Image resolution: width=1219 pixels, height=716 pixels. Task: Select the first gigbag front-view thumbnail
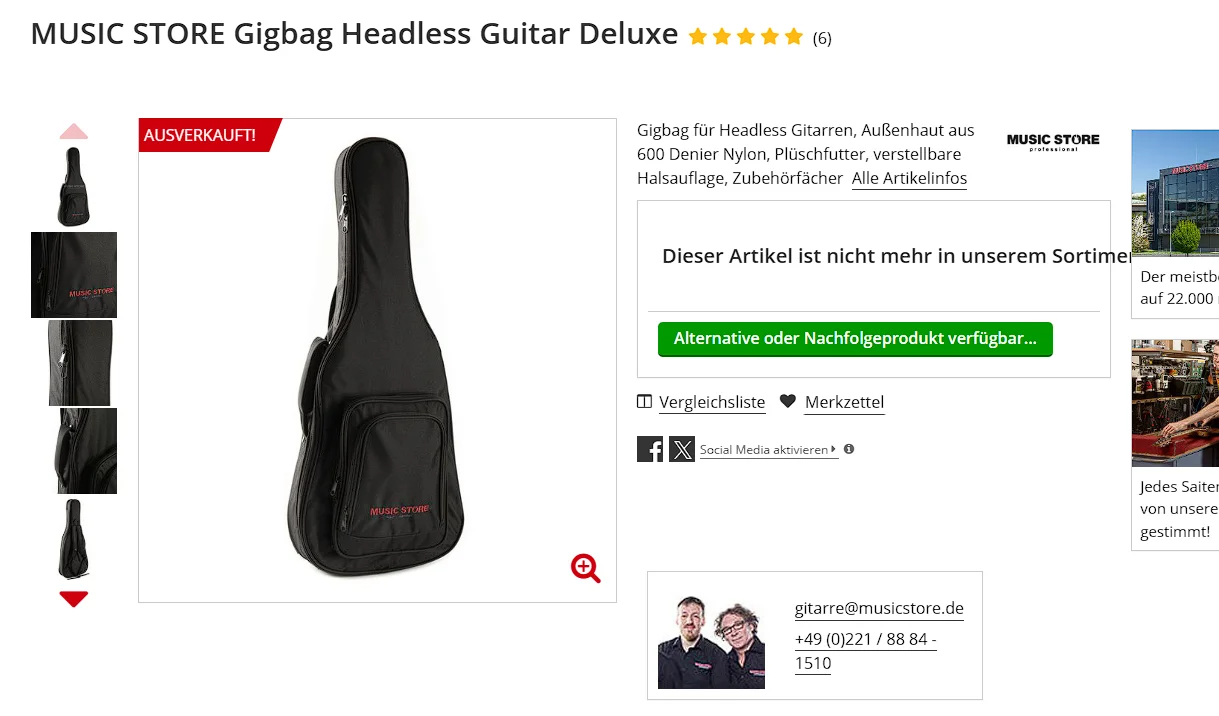click(74, 187)
